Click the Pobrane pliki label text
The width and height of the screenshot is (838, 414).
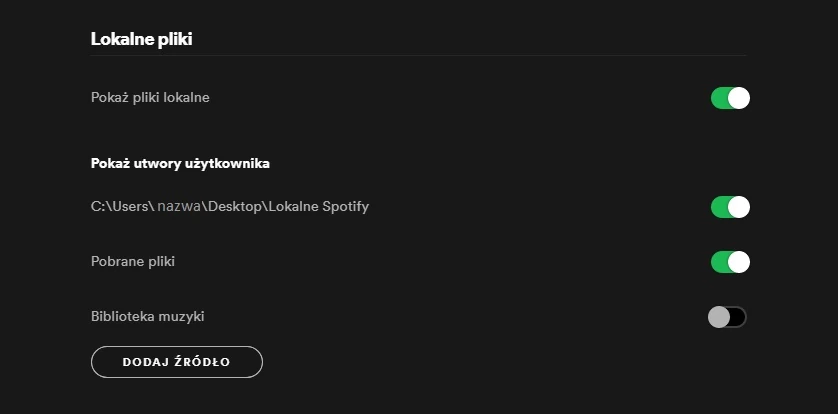tap(133, 262)
